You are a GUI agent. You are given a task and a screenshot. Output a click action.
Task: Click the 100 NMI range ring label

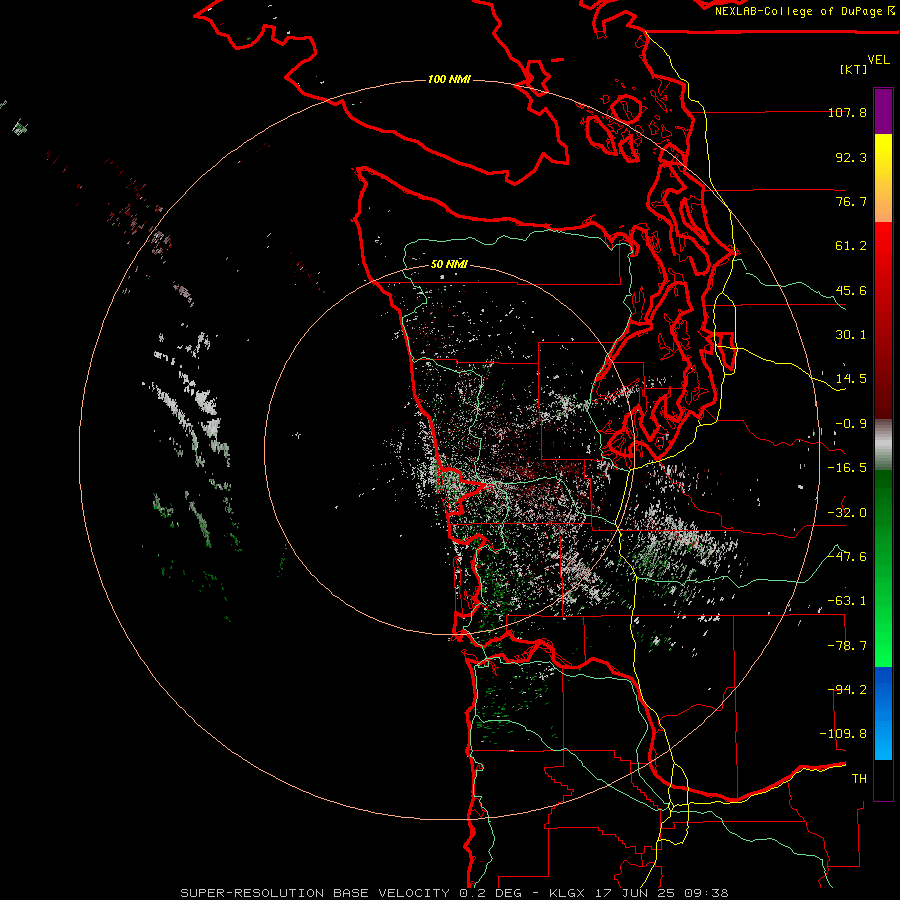(449, 79)
